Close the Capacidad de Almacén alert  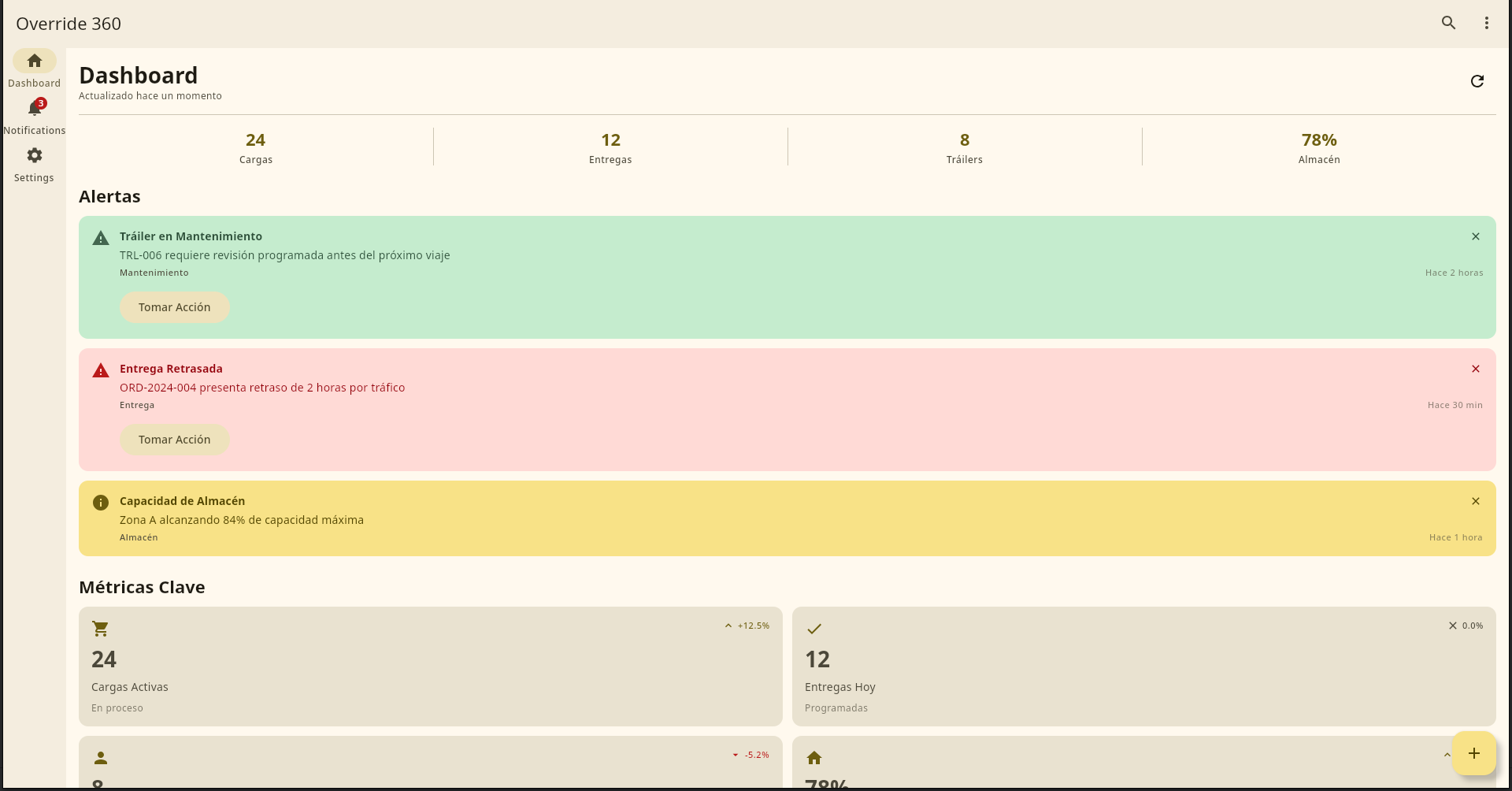[x=1475, y=501]
